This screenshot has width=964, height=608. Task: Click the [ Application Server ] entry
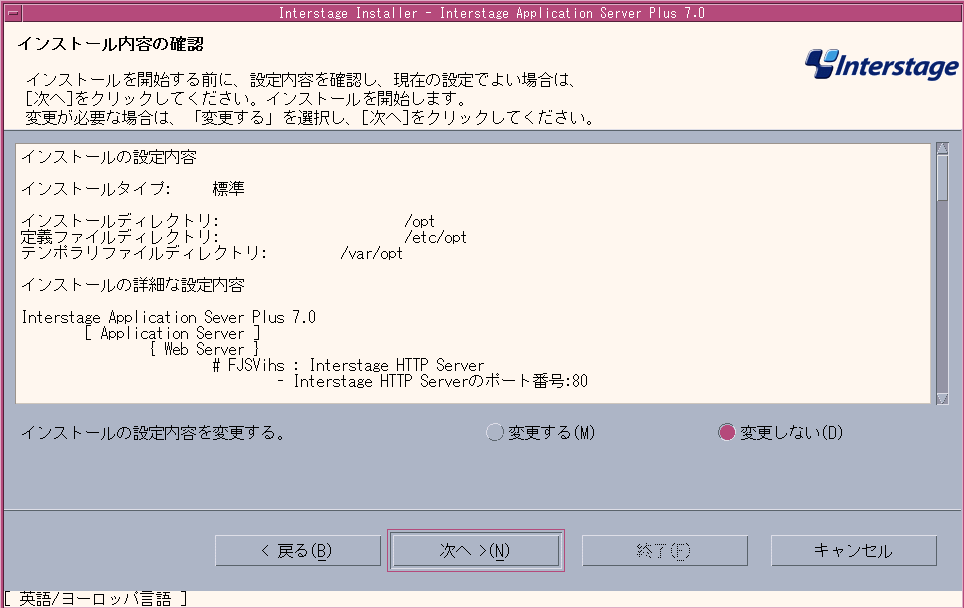tap(172, 333)
